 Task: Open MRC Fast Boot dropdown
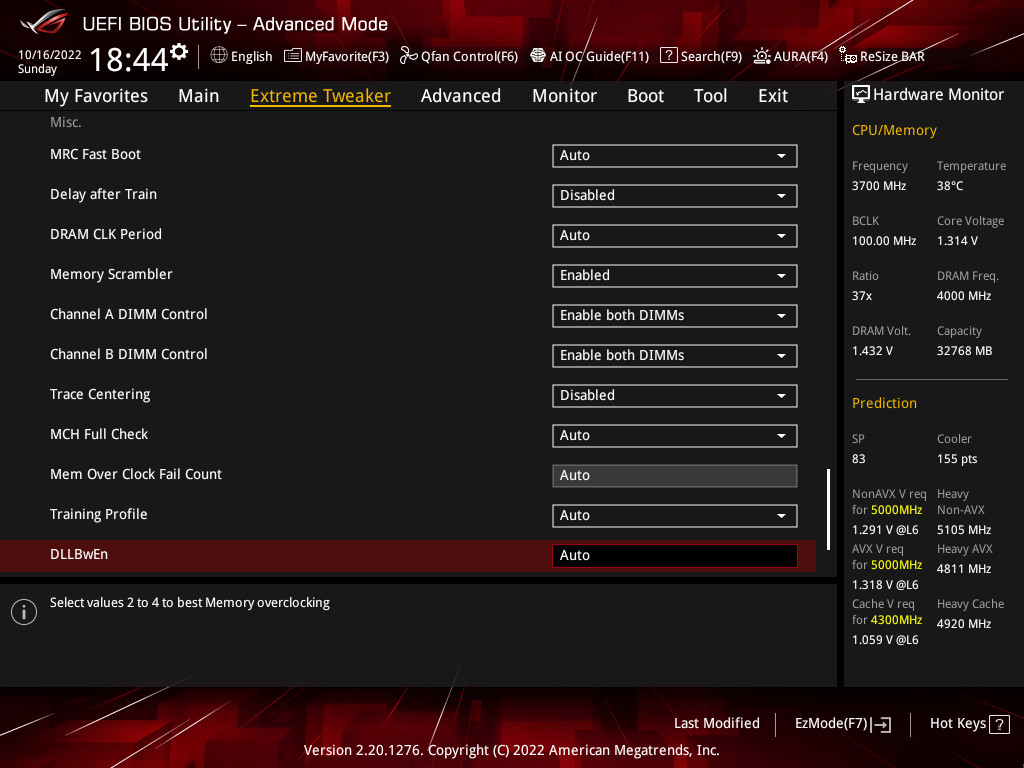675,155
